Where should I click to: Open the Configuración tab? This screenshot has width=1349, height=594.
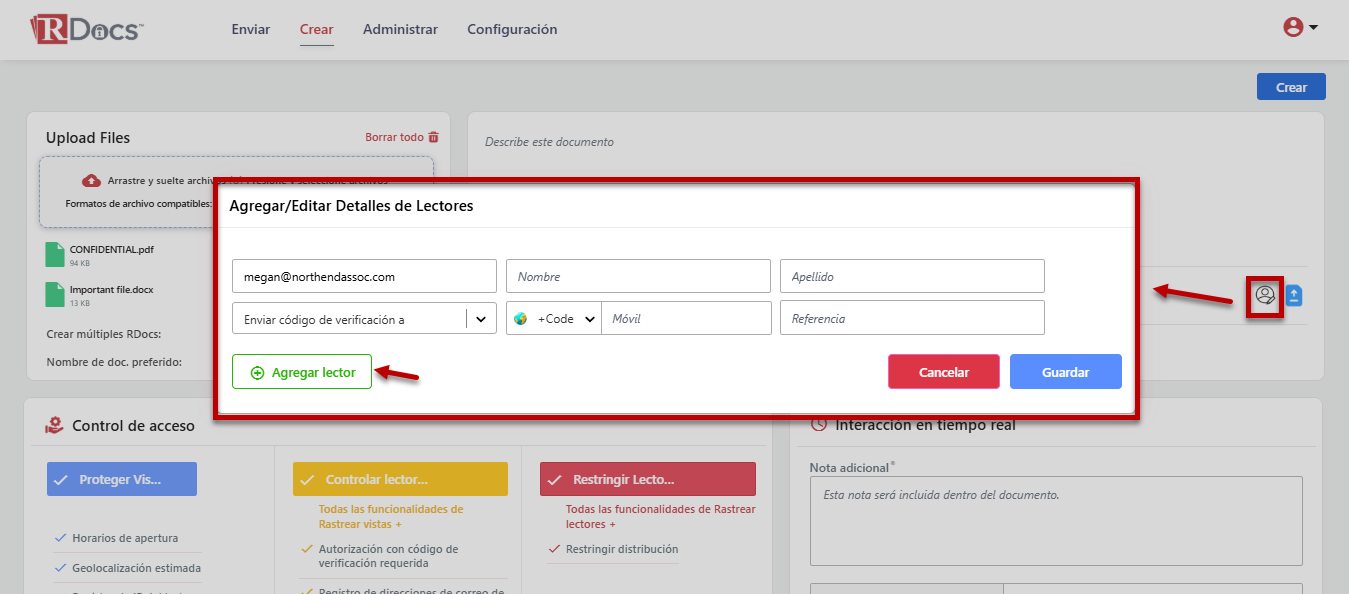(512, 29)
